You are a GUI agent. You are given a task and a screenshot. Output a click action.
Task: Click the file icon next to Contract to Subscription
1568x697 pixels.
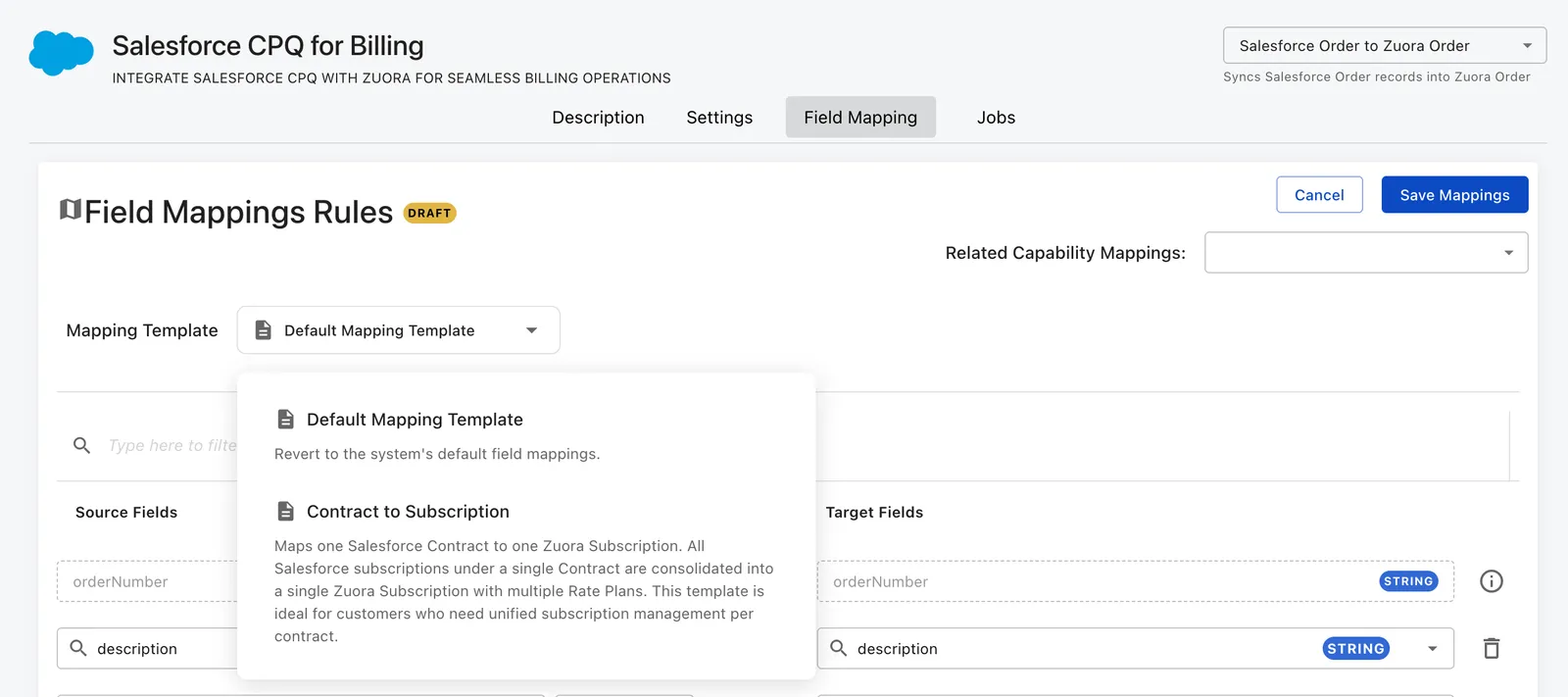285,512
